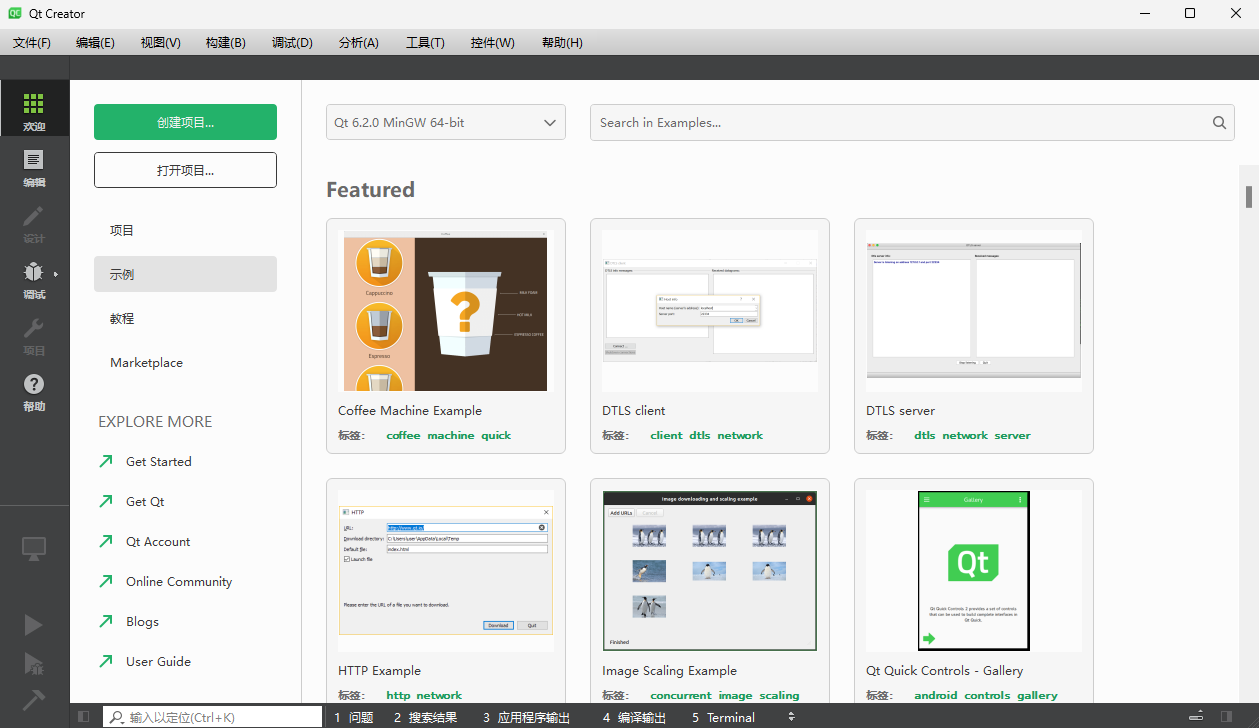Click the 'dtls' tag under DTLS client
The width and height of the screenshot is (1259, 728).
click(x=699, y=435)
